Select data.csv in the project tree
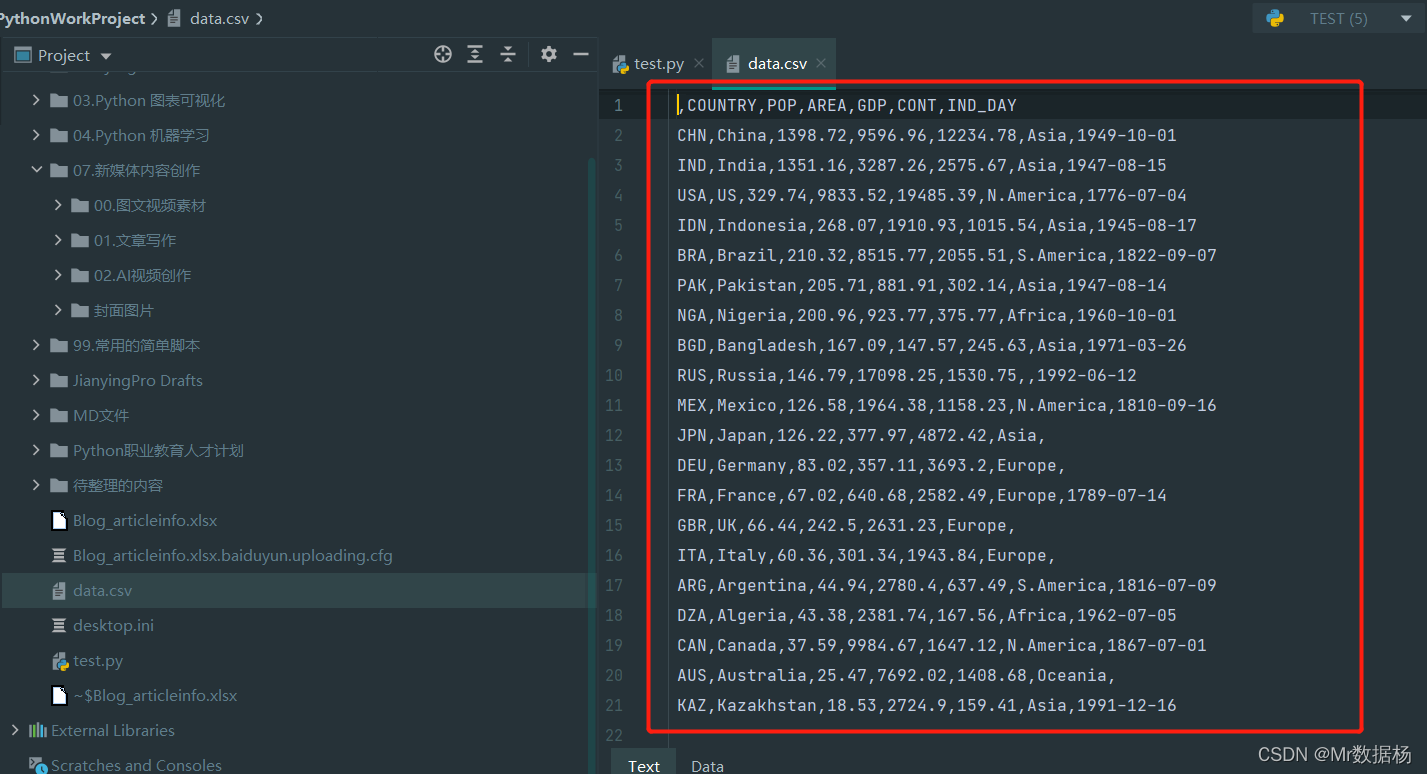 [x=102, y=590]
